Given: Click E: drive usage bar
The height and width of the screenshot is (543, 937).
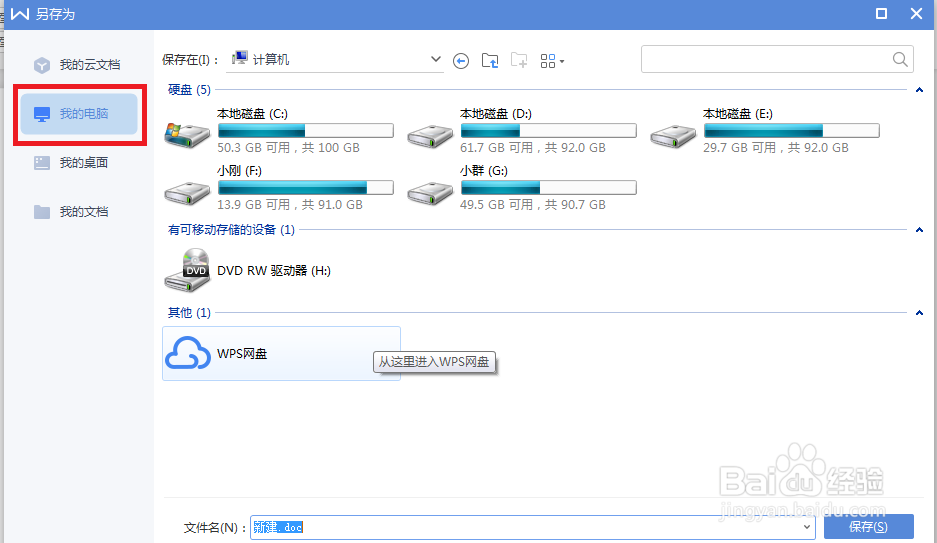Looking at the screenshot, I should (792, 130).
